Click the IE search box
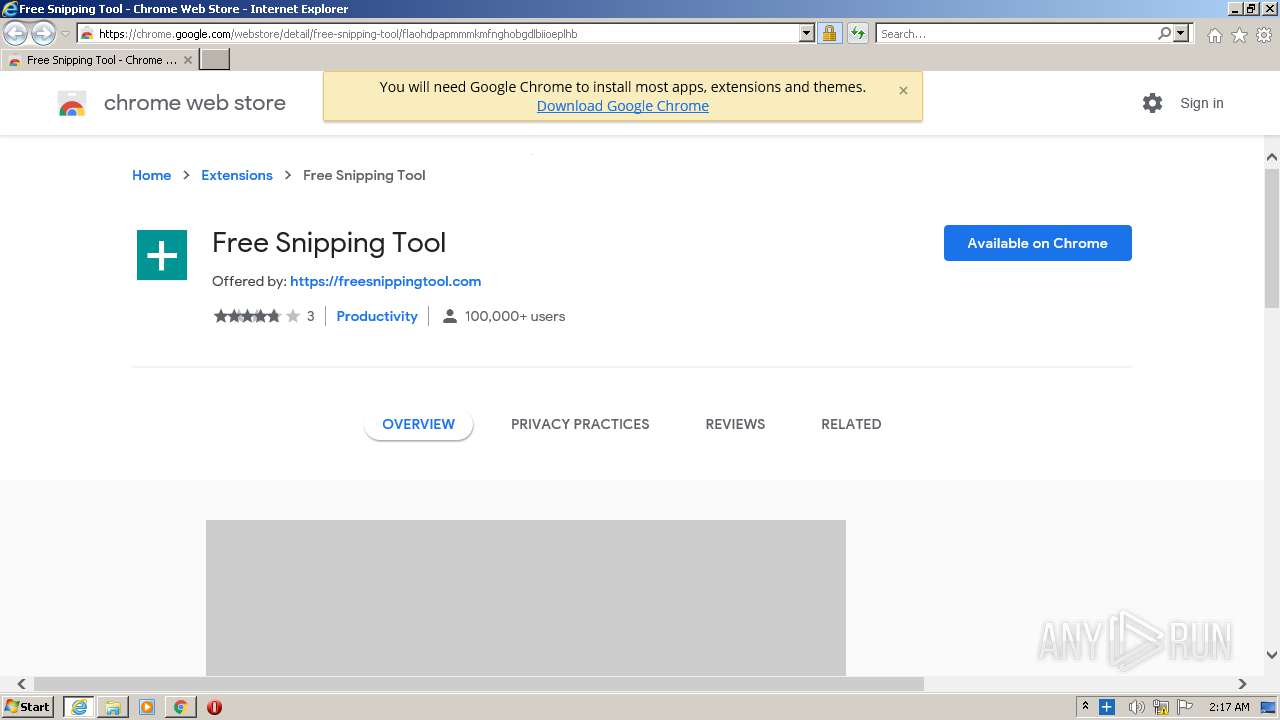 point(1016,34)
